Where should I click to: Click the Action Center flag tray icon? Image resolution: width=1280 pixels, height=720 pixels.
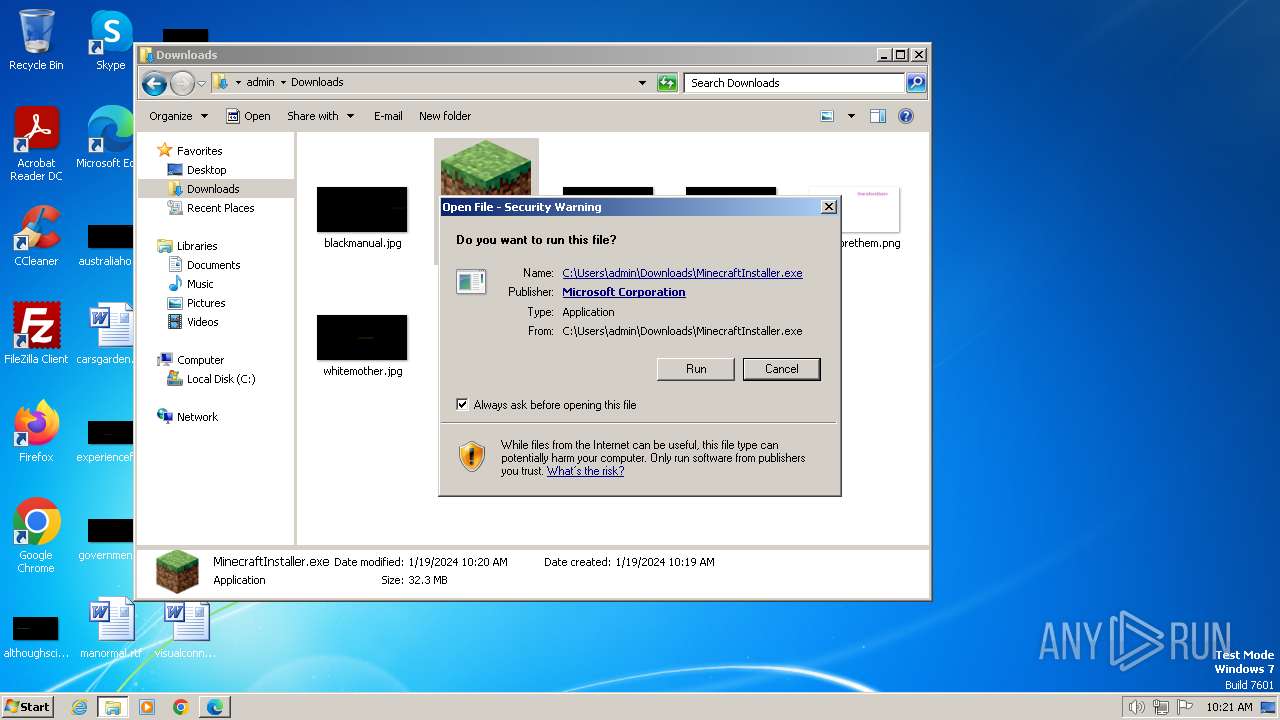pyautogui.click(x=1184, y=707)
